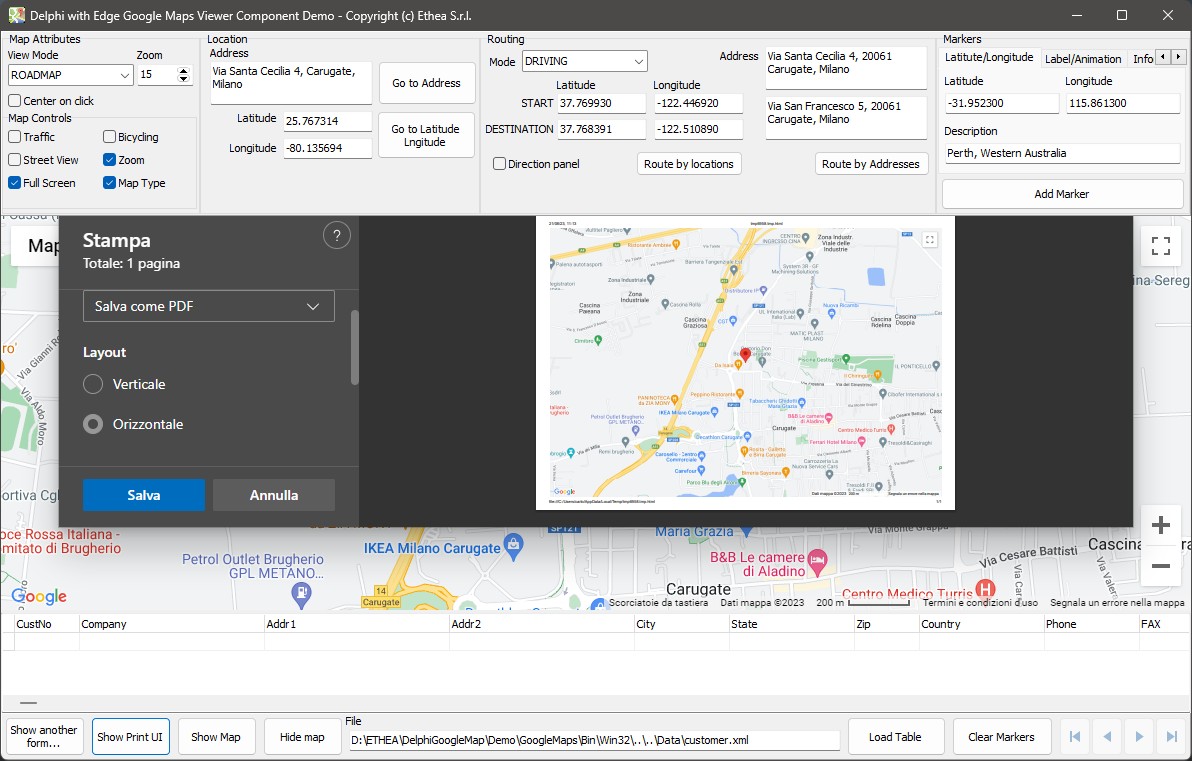Screen dimensions: 1192x761
Task: Click Location Latitude field 25.767314
Action: coord(328,121)
